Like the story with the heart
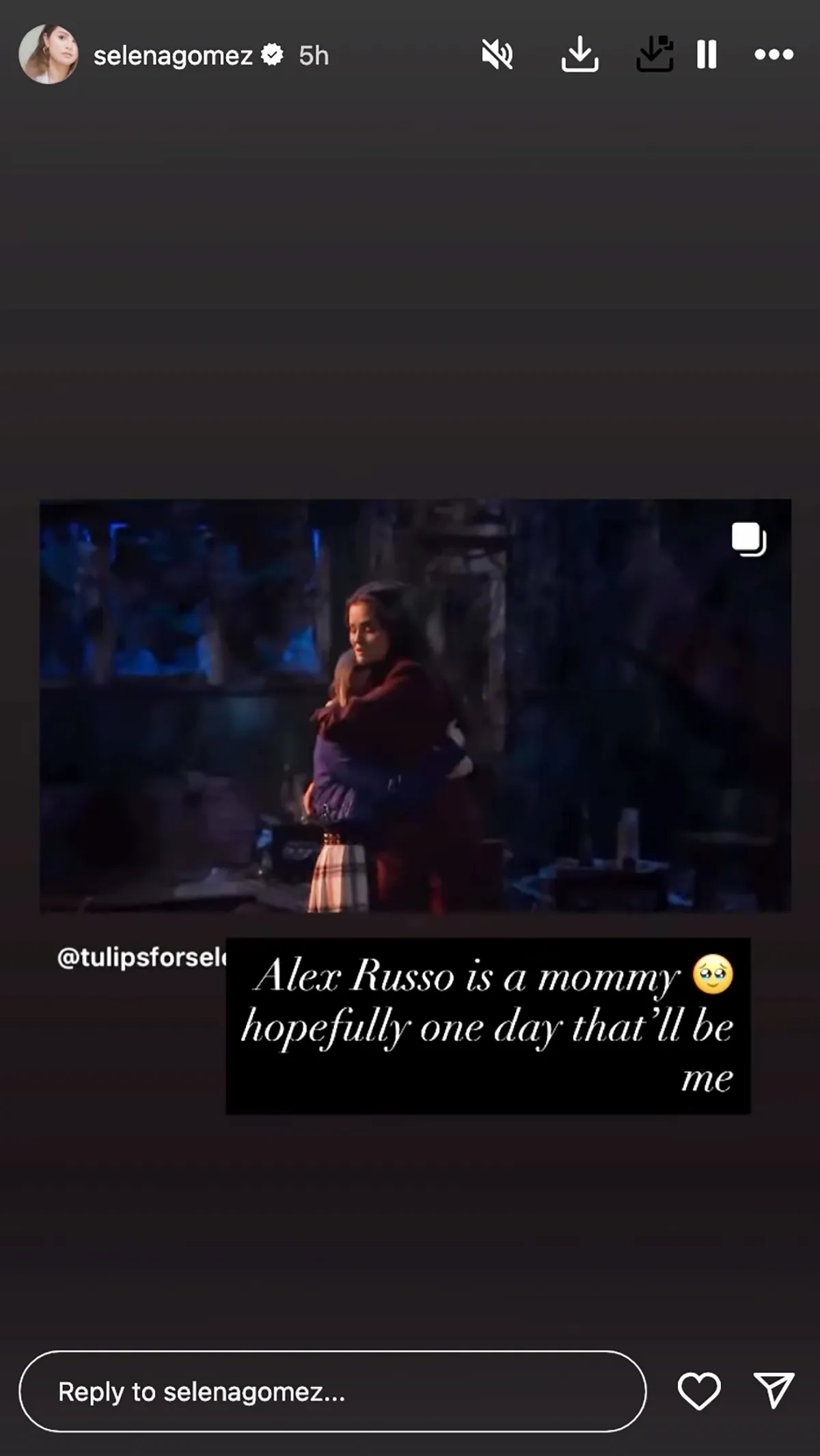This screenshot has width=820, height=1456. [x=699, y=1391]
